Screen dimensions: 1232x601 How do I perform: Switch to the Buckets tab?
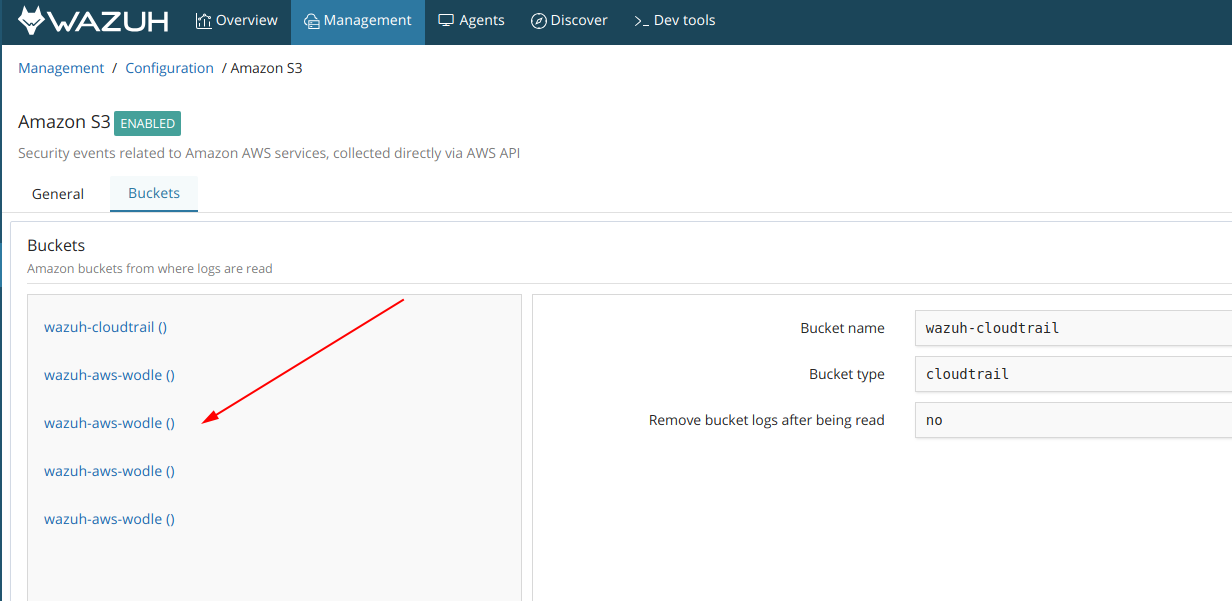[x=154, y=193]
